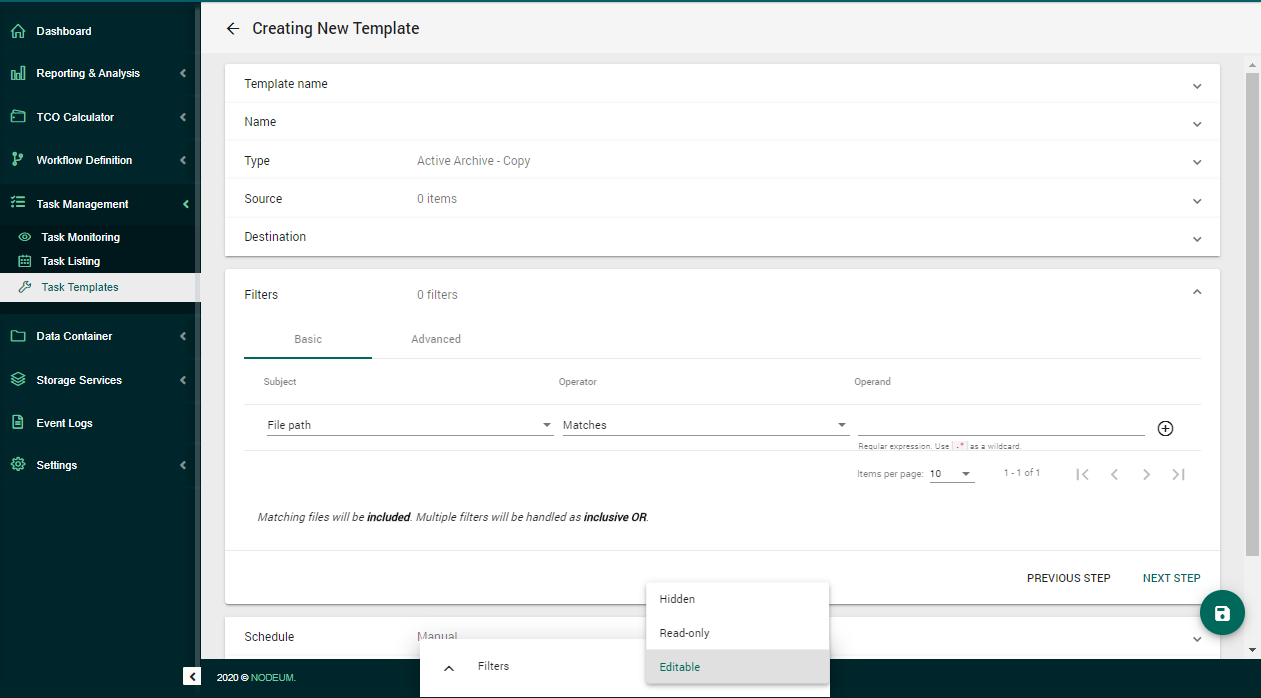Image resolution: width=1261 pixels, height=698 pixels.
Task: Go to next page of filters
Action: click(1147, 474)
